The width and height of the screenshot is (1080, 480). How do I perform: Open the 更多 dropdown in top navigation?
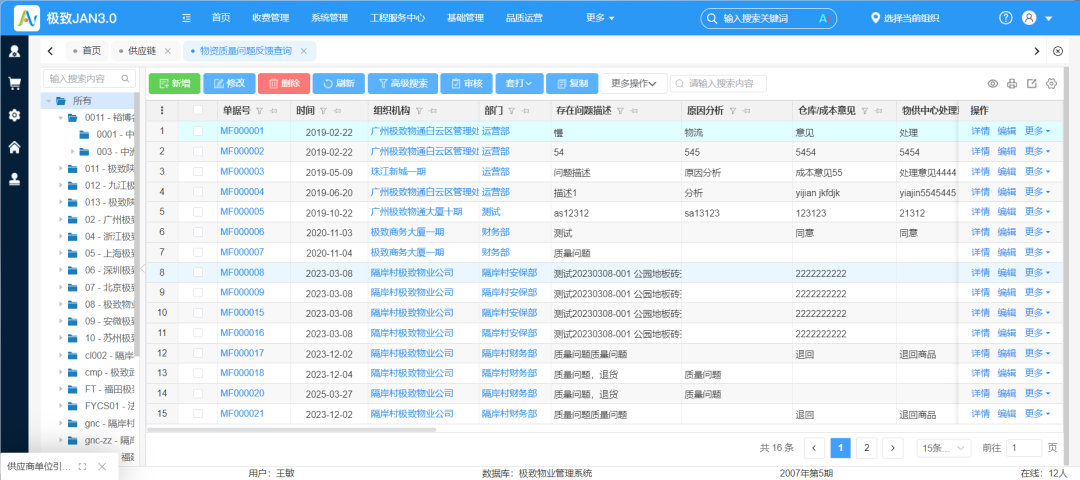[600, 18]
